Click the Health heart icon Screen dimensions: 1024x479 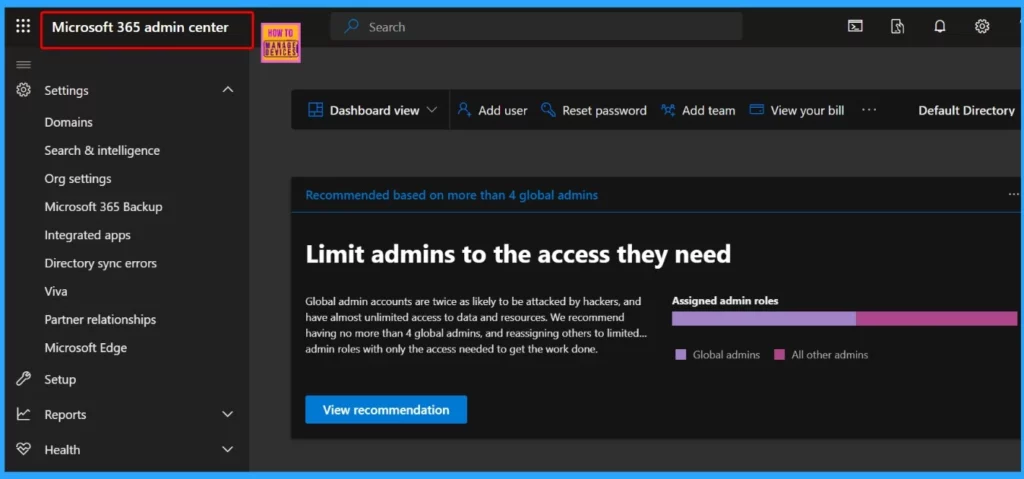pos(24,450)
